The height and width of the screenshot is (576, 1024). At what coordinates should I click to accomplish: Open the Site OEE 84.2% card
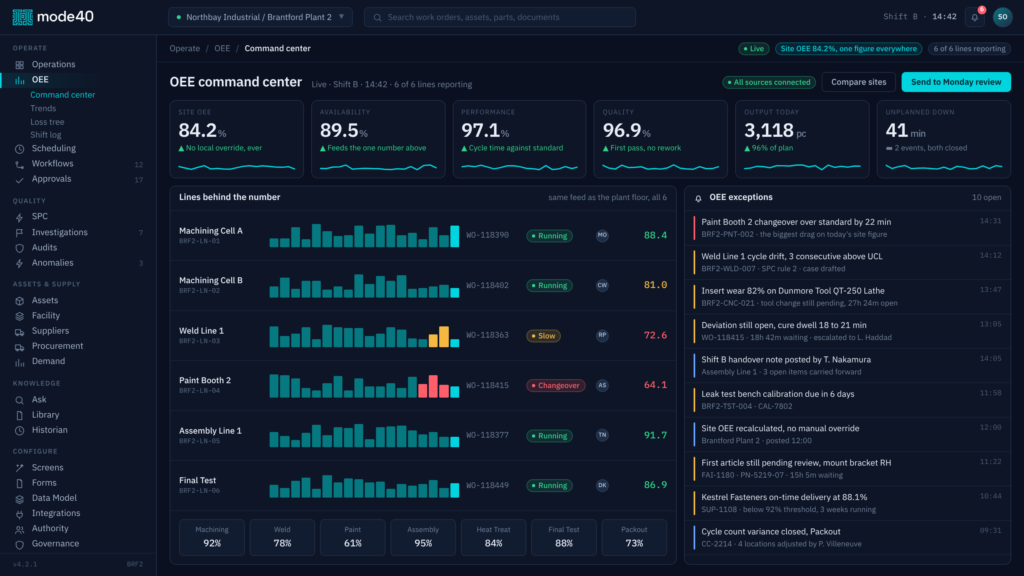pos(236,139)
